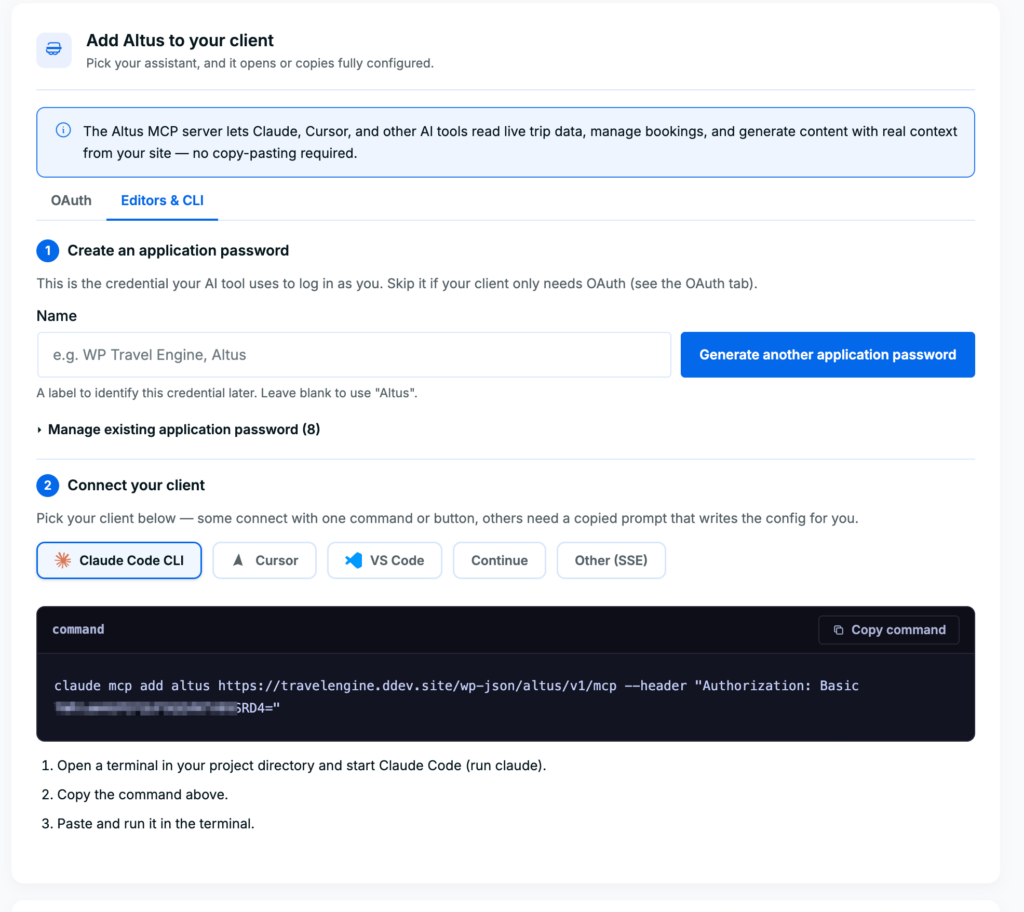1024x912 pixels.
Task: Click the claude mcp add altus command text
Action: (456, 696)
